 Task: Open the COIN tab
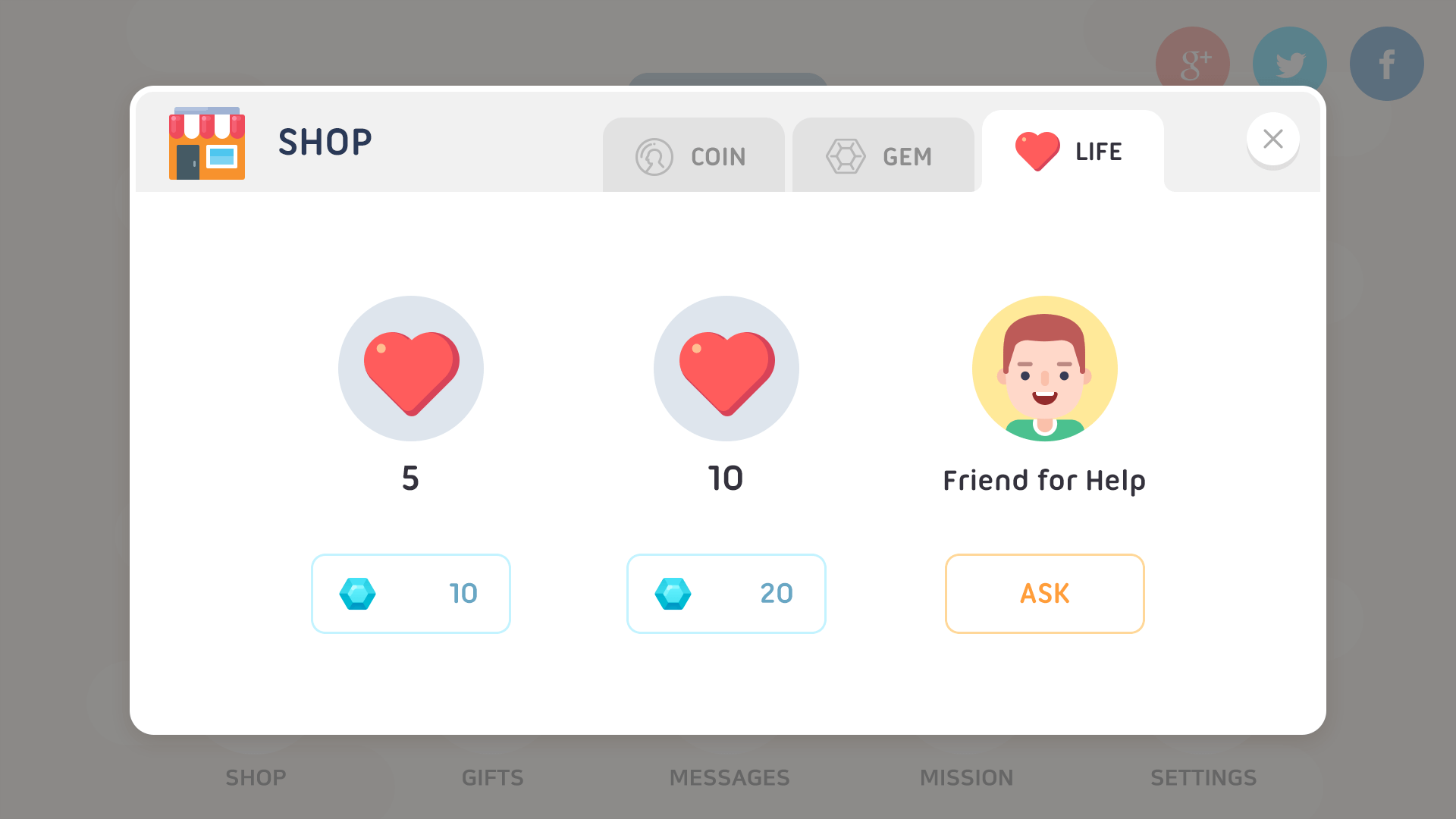[x=693, y=155]
